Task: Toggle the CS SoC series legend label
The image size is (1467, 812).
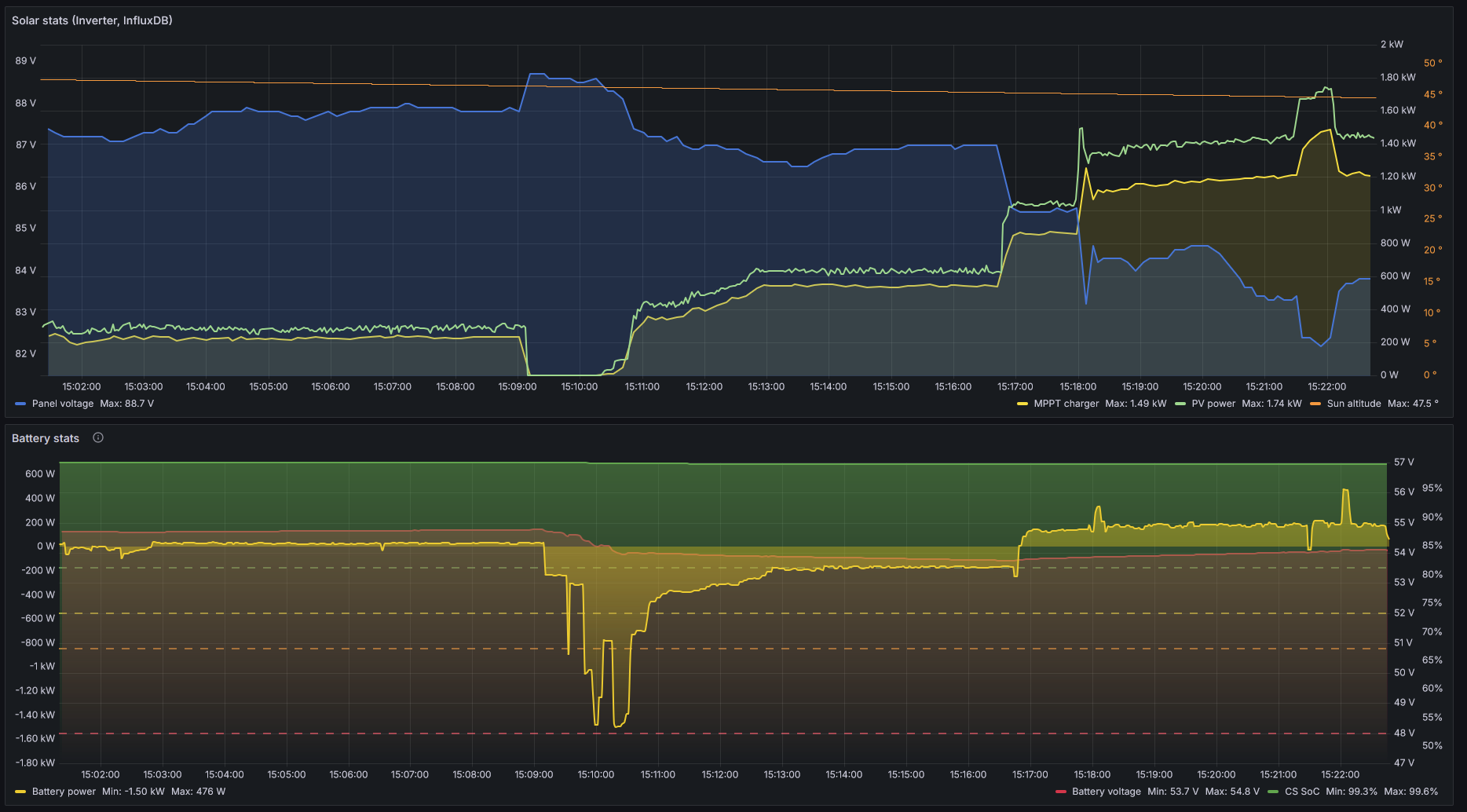Action: pos(1302,792)
